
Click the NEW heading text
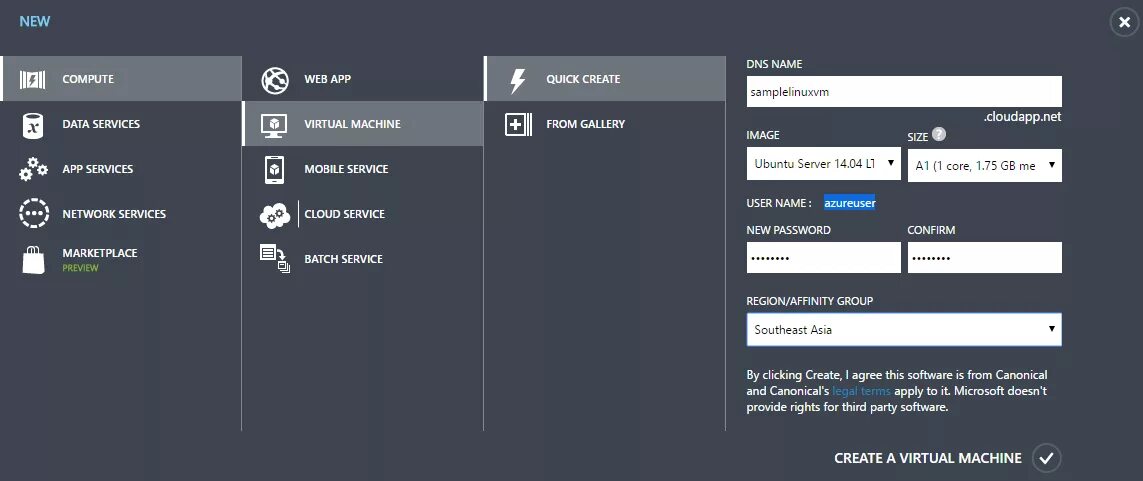35,22
